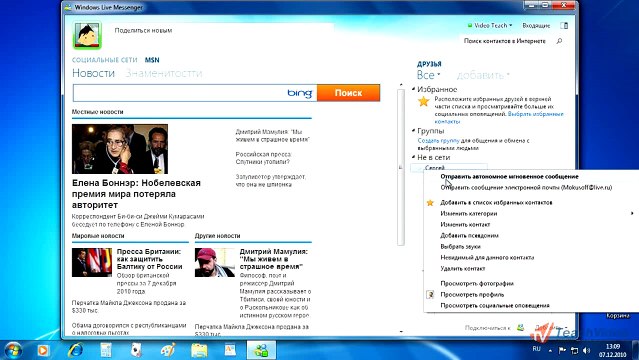The width and height of the screenshot is (639, 360).
Task: Show hidden tray icons arrow
Action: tap(550, 350)
